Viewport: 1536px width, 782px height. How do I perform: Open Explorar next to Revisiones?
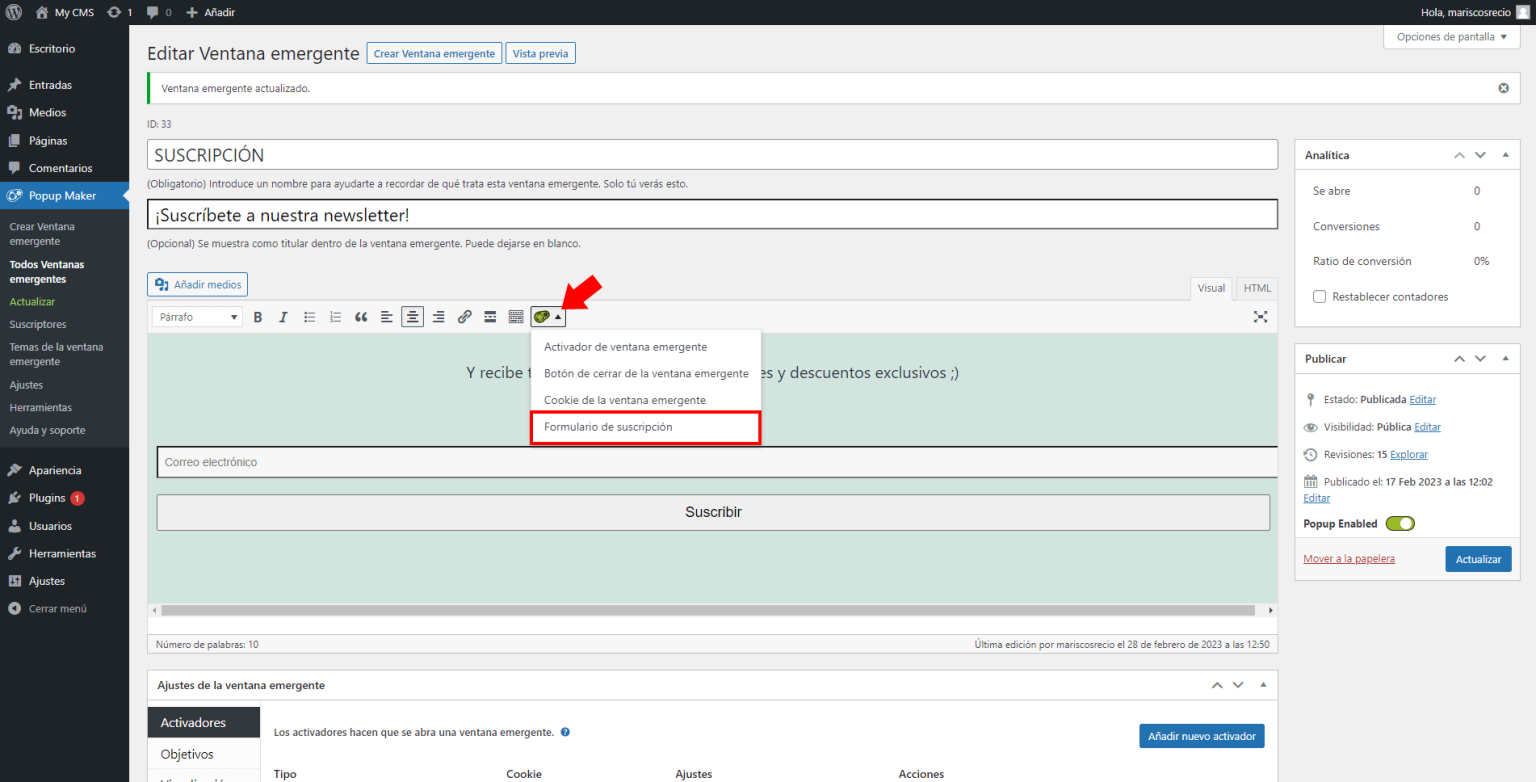[x=1408, y=454]
